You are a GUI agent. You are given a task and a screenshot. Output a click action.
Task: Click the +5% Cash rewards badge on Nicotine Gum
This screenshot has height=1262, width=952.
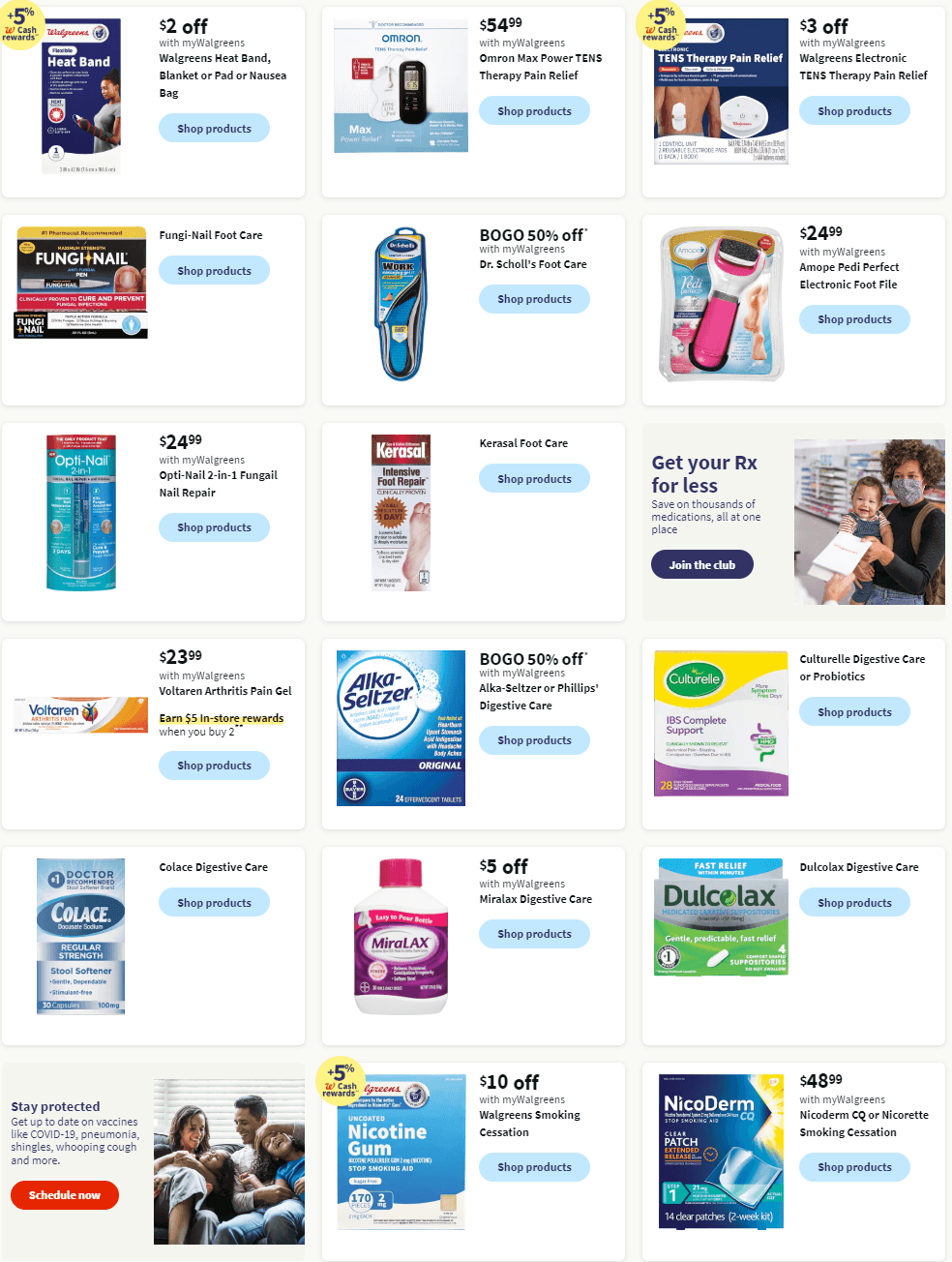[342, 1079]
